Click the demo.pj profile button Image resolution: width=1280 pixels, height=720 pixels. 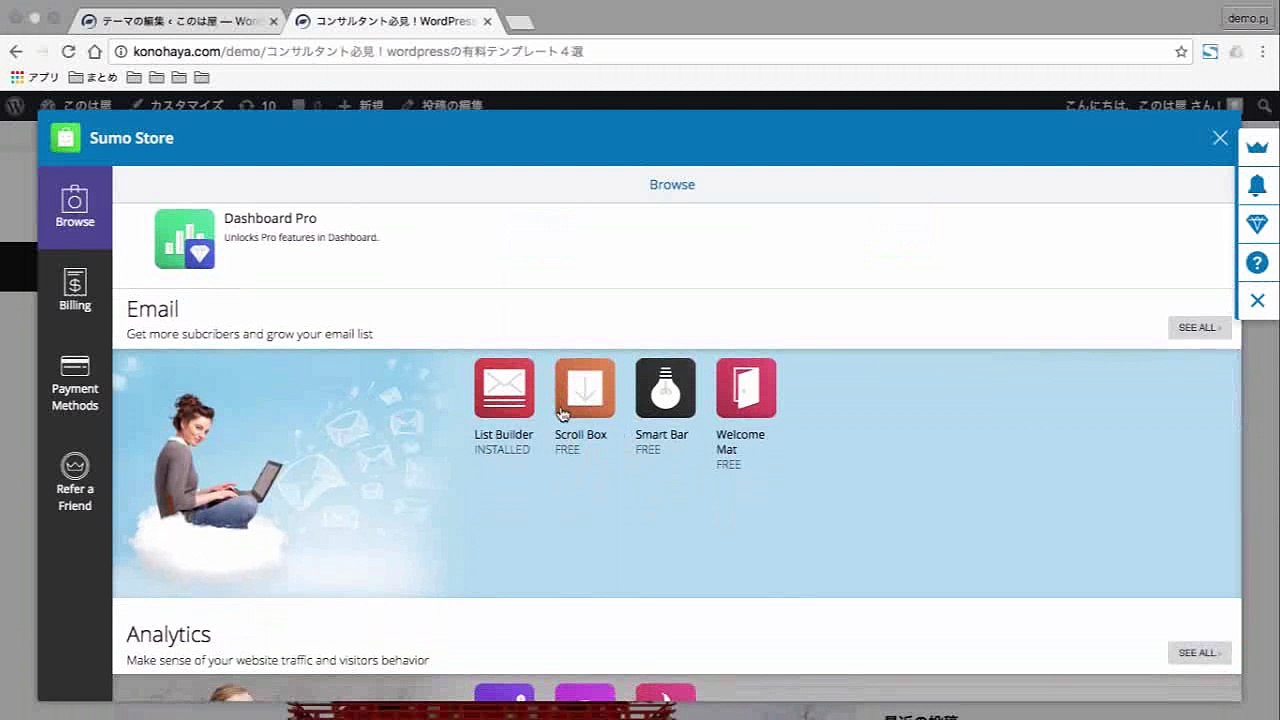coord(1248,18)
